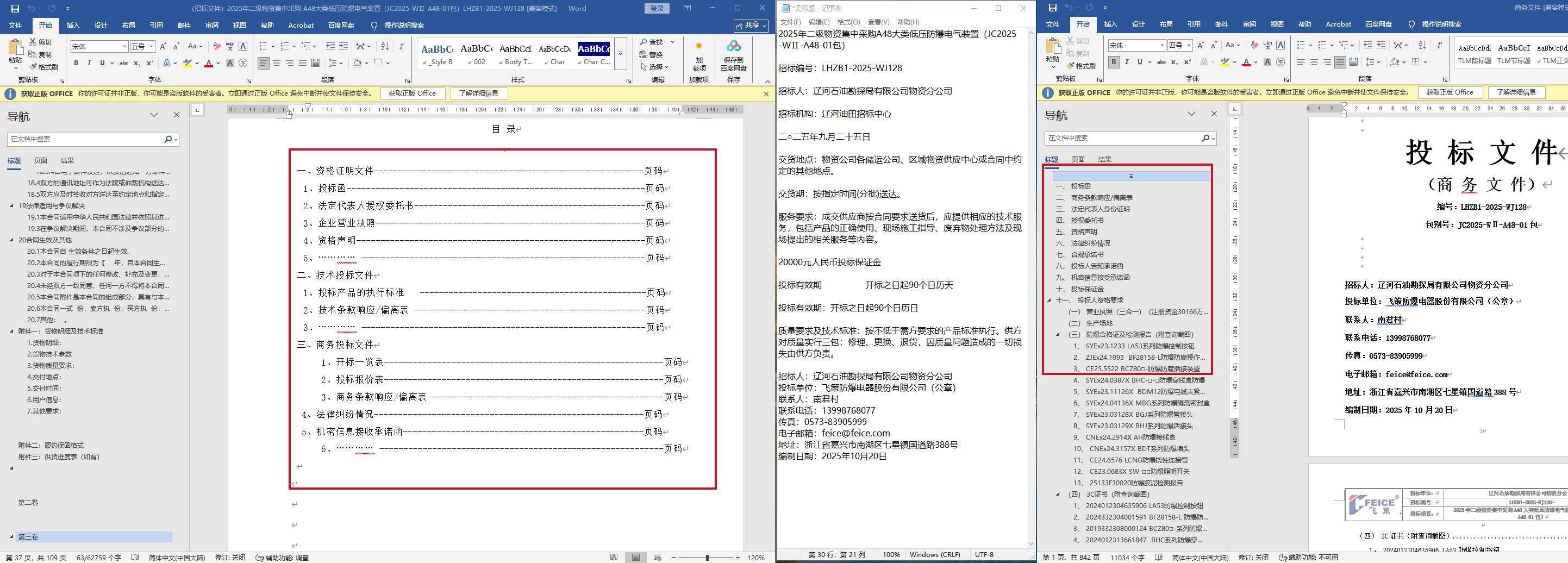
Task: Dismiss the yellow Office license bar in left Word
Action: 766,93
